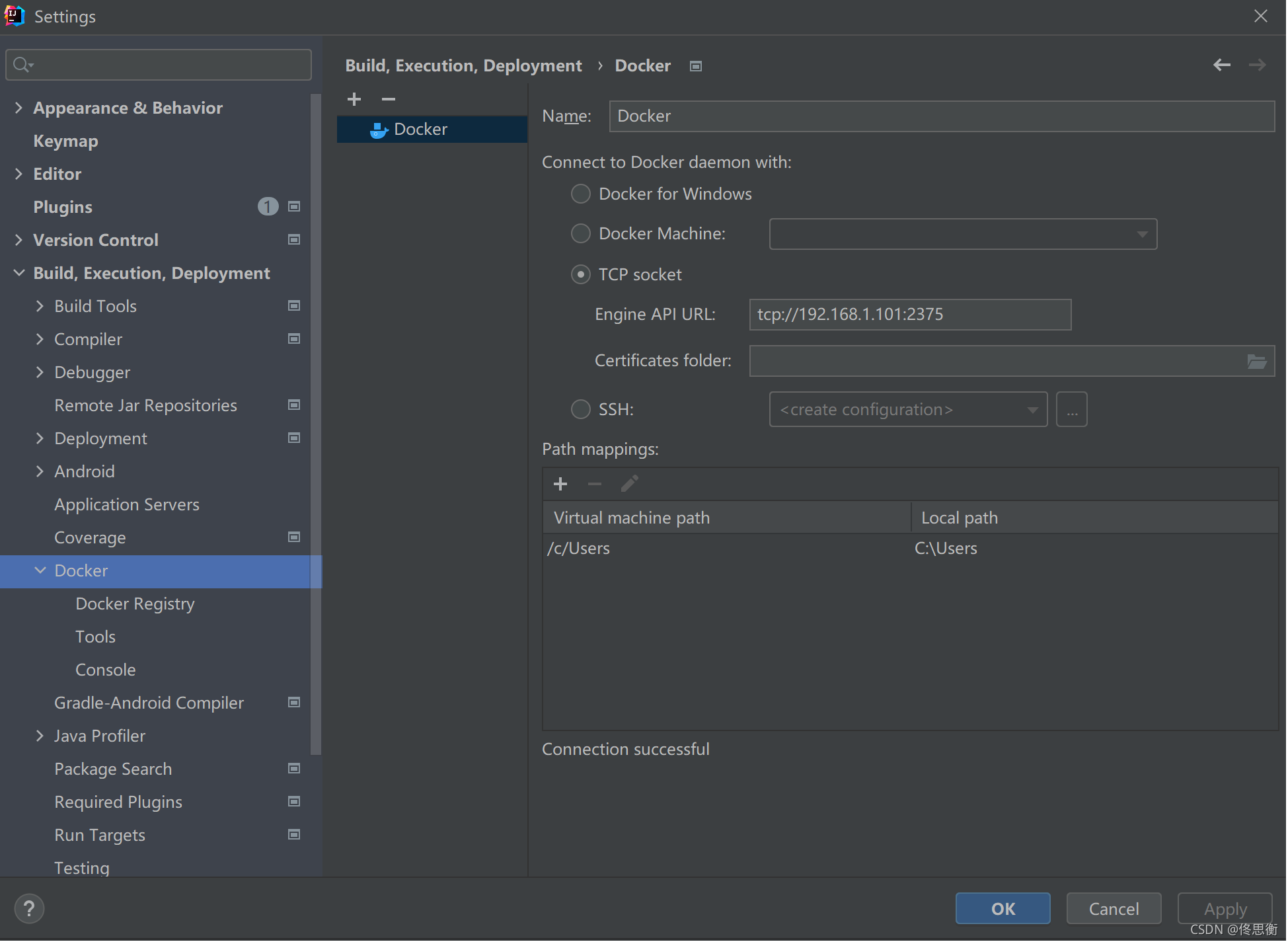The width and height of the screenshot is (1288, 942).
Task: Click the project icon next to Version Control
Action: click(x=294, y=240)
